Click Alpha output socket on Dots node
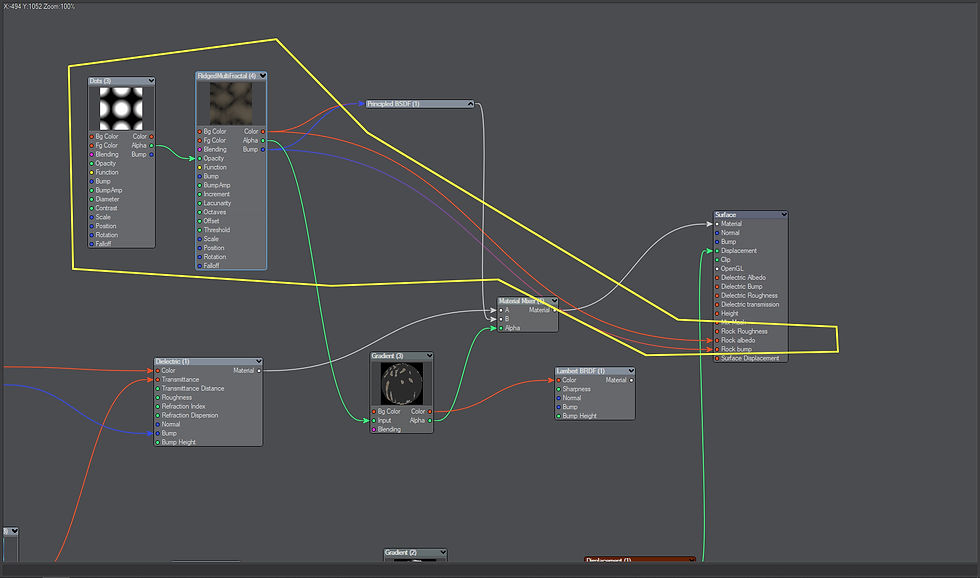The width and height of the screenshot is (980, 578). click(x=151, y=146)
